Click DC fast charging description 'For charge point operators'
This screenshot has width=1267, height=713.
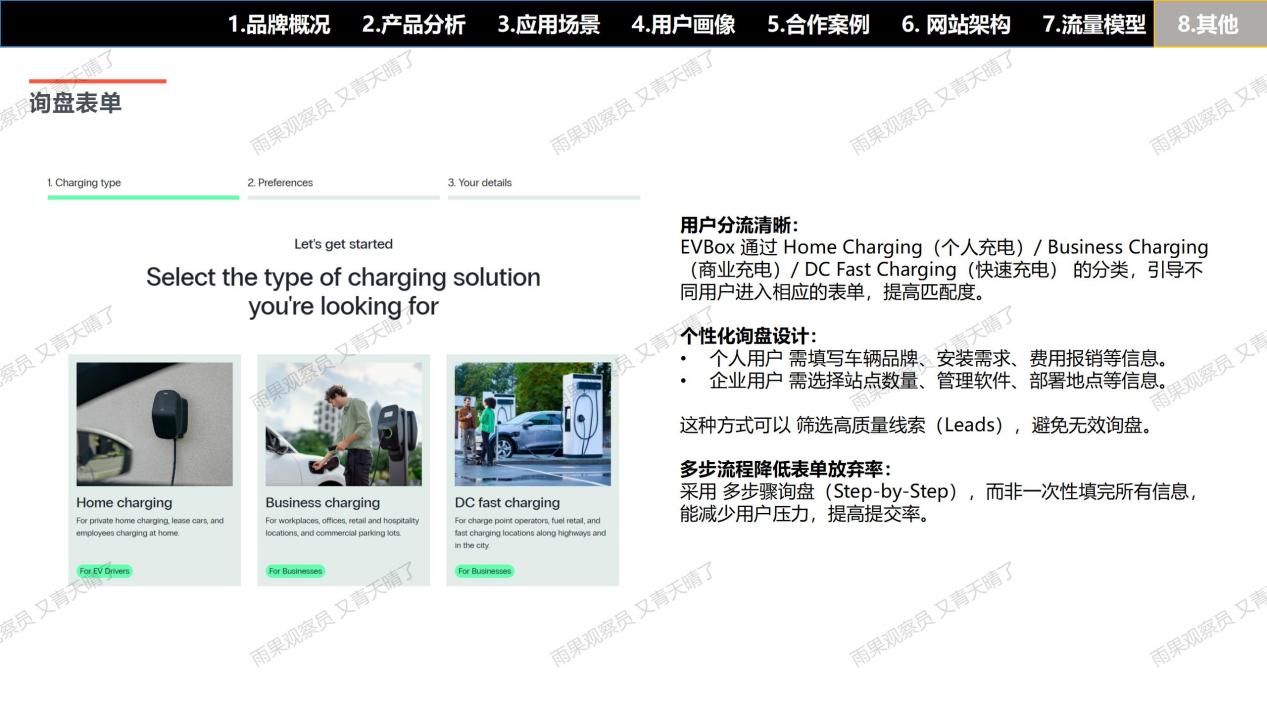pyautogui.click(x=530, y=533)
